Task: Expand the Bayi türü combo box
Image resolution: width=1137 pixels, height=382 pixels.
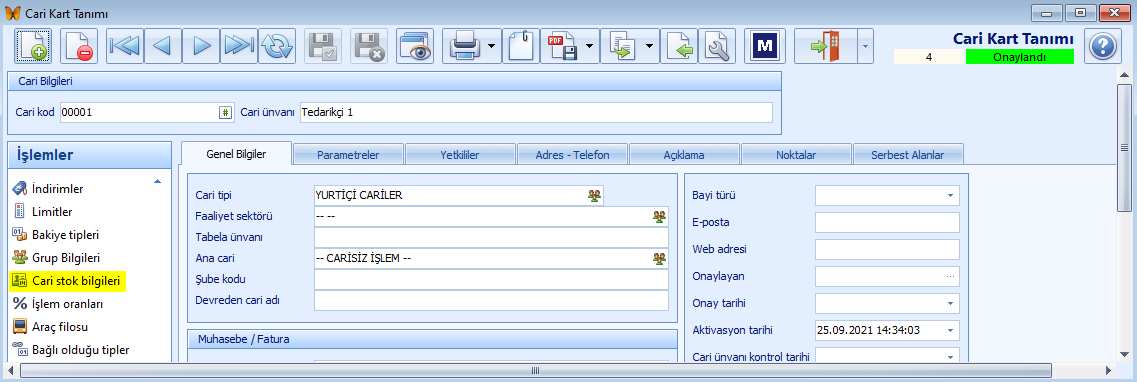Action: coord(950,196)
